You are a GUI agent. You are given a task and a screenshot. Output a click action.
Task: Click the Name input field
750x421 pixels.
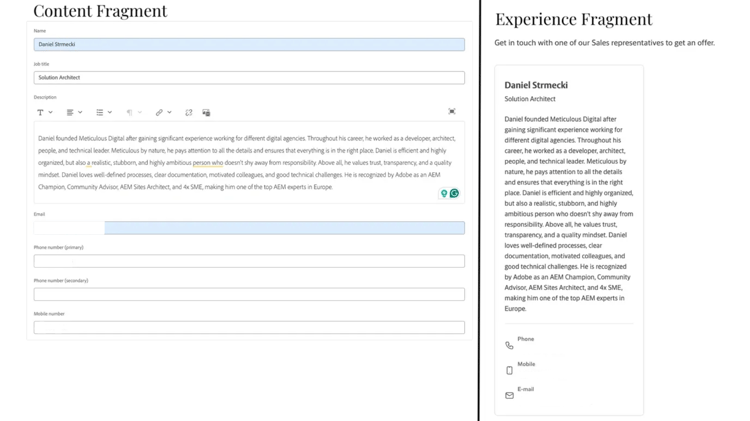pos(249,44)
